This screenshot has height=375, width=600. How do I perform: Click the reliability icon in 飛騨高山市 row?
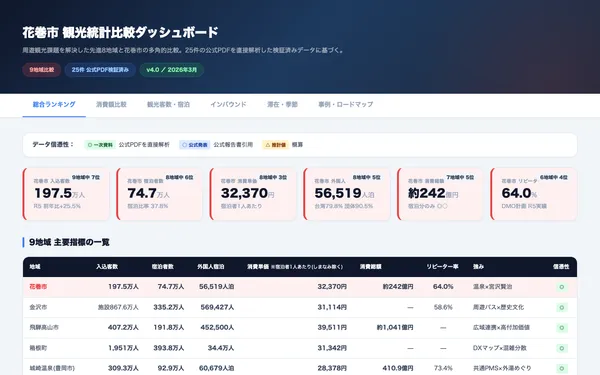click(562, 328)
